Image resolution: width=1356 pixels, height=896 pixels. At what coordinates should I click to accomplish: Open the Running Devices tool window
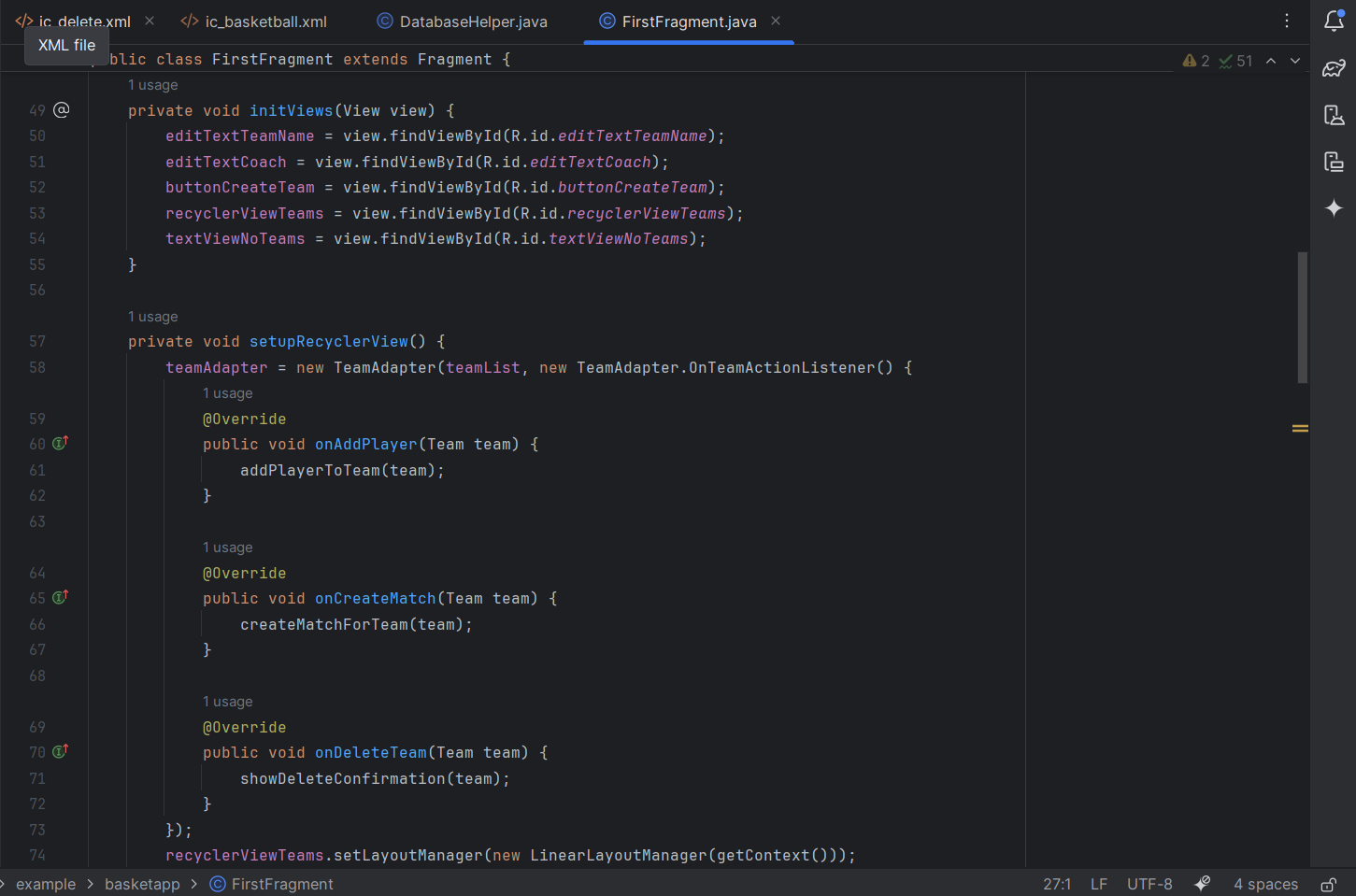1334,162
